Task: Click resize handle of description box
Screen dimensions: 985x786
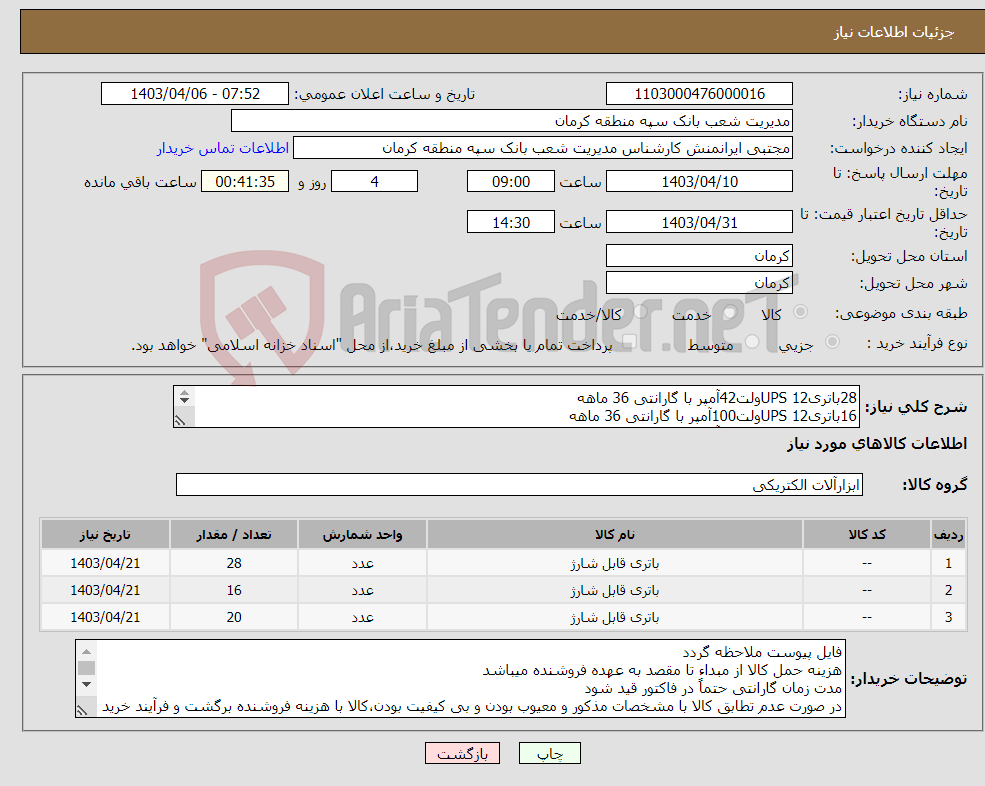Action: [x=180, y=420]
